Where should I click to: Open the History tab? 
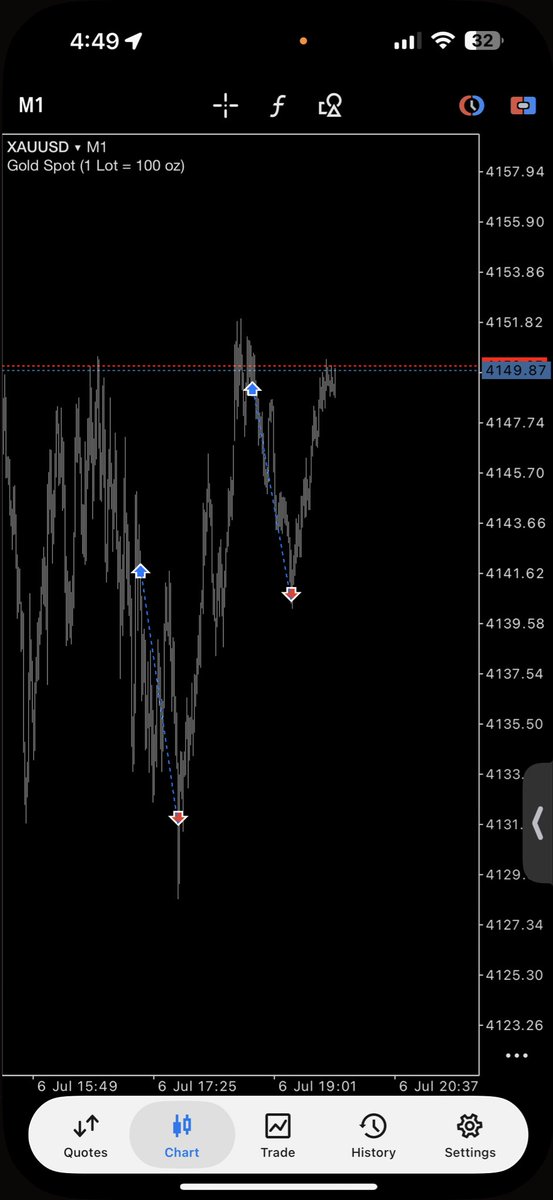coord(373,1135)
